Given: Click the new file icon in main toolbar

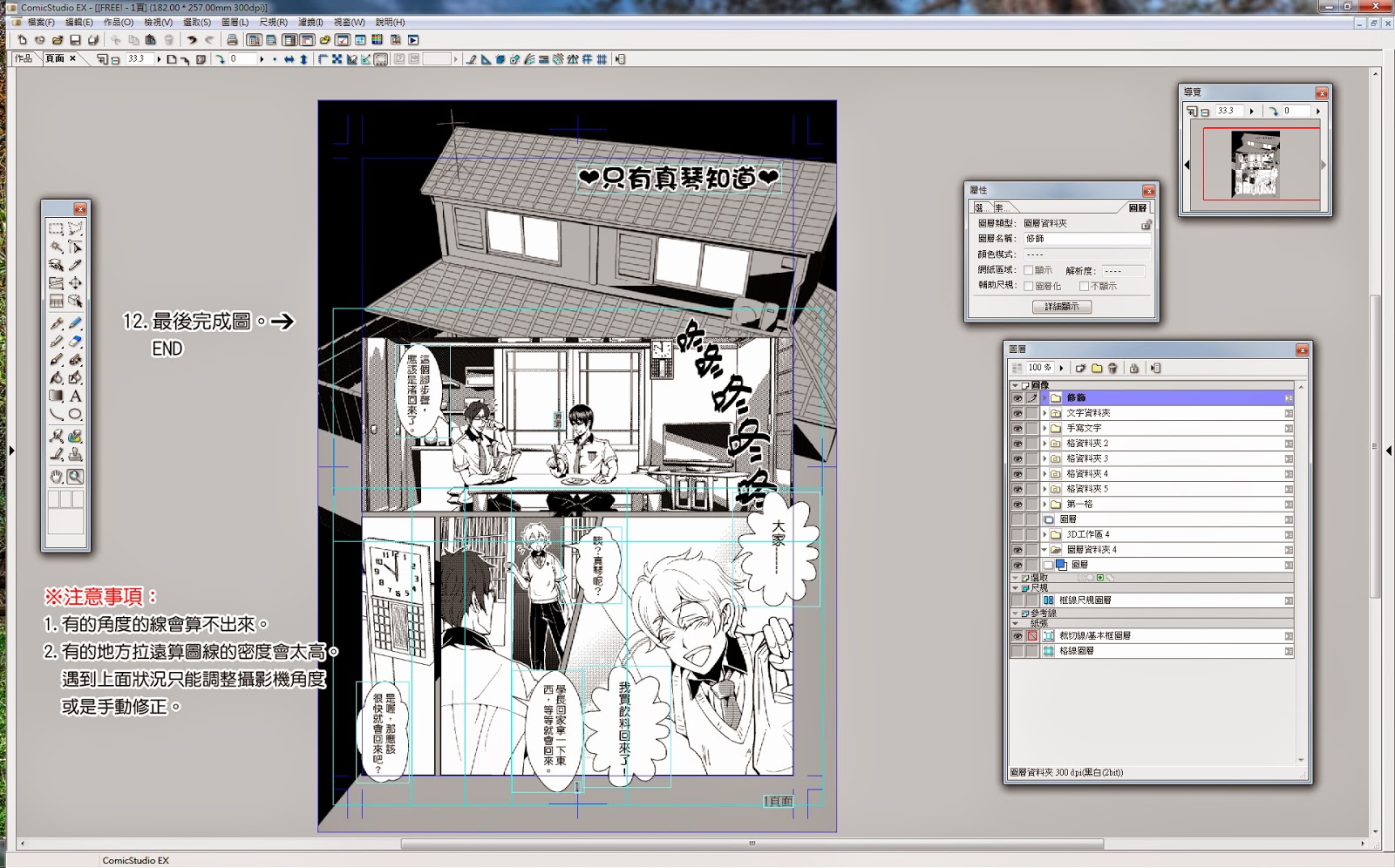Looking at the screenshot, I should pos(23,40).
